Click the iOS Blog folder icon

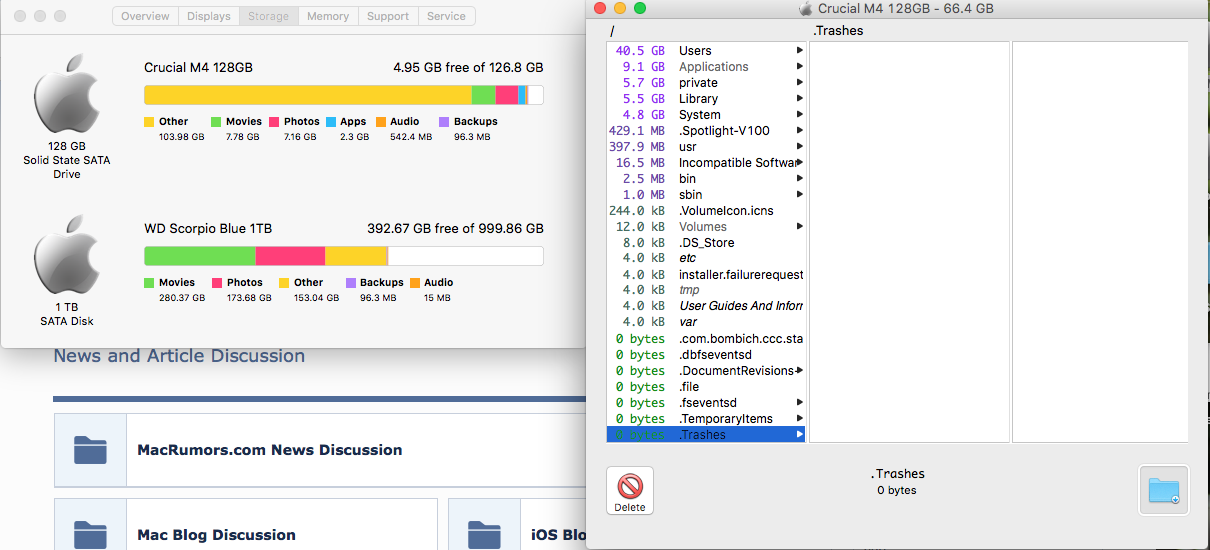pyautogui.click(x=485, y=534)
